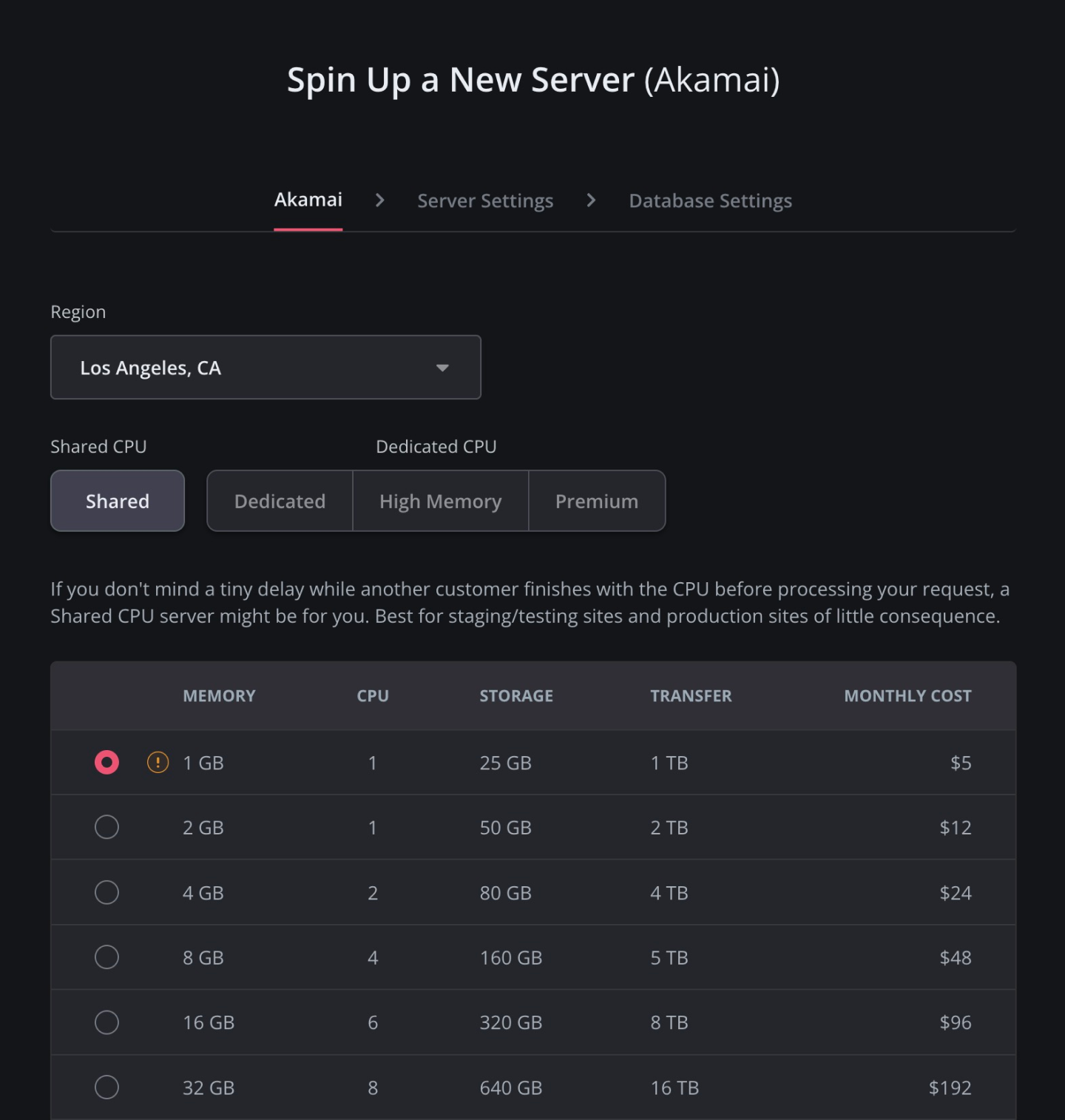The image size is (1065, 1120).
Task: Click the MEMORY column header
Action: coord(219,696)
